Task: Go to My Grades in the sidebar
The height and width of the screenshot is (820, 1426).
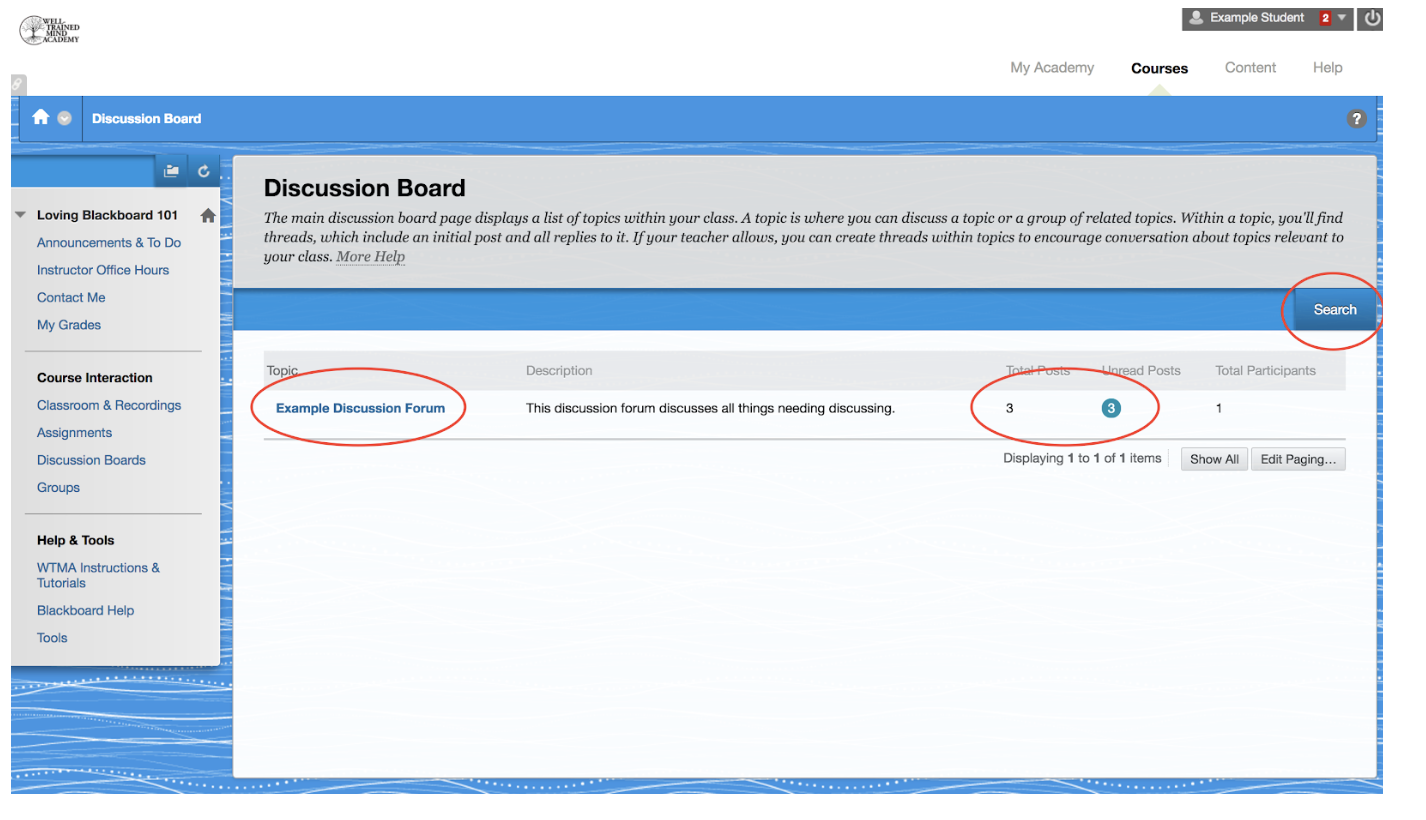Action: click(x=68, y=324)
